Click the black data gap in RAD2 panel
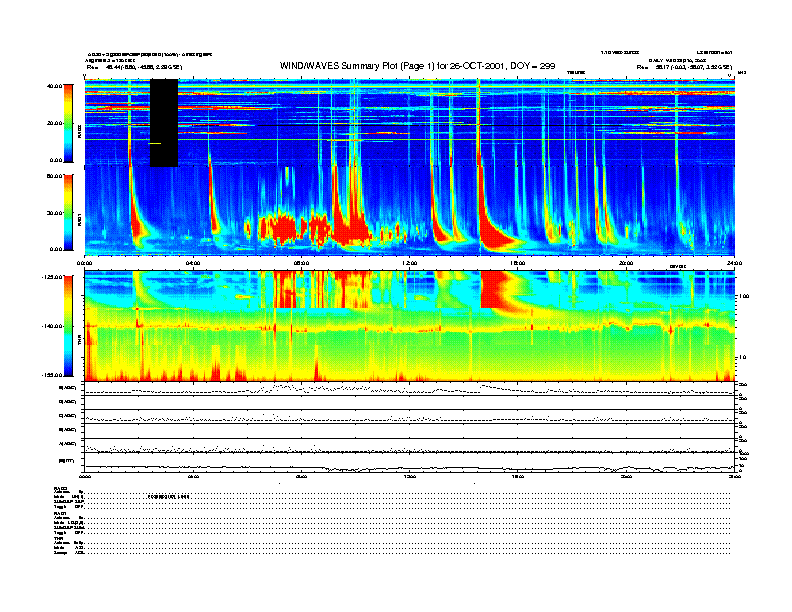 coord(164,123)
